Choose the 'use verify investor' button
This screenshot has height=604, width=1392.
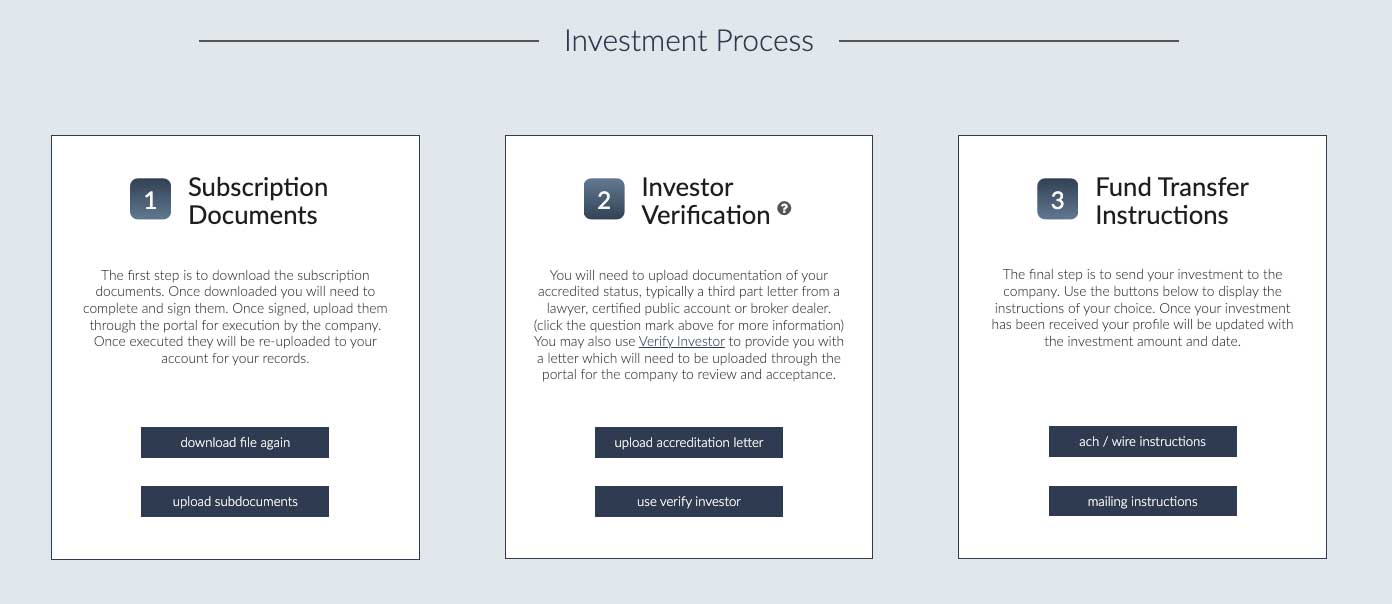click(689, 501)
